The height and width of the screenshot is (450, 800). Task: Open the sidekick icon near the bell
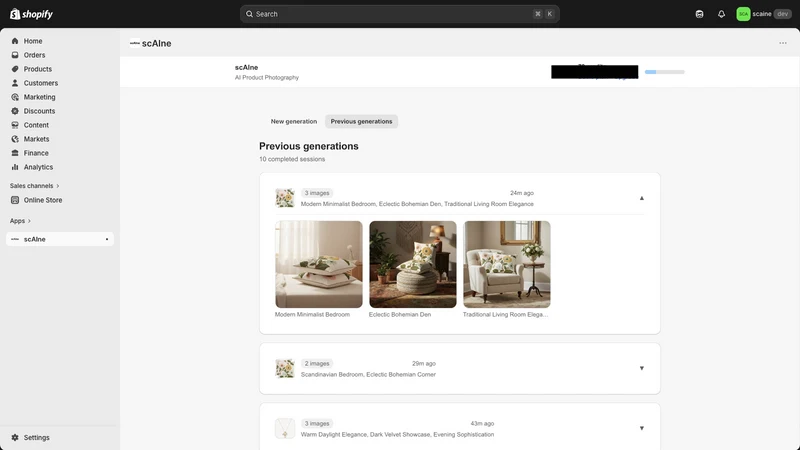[699, 14]
